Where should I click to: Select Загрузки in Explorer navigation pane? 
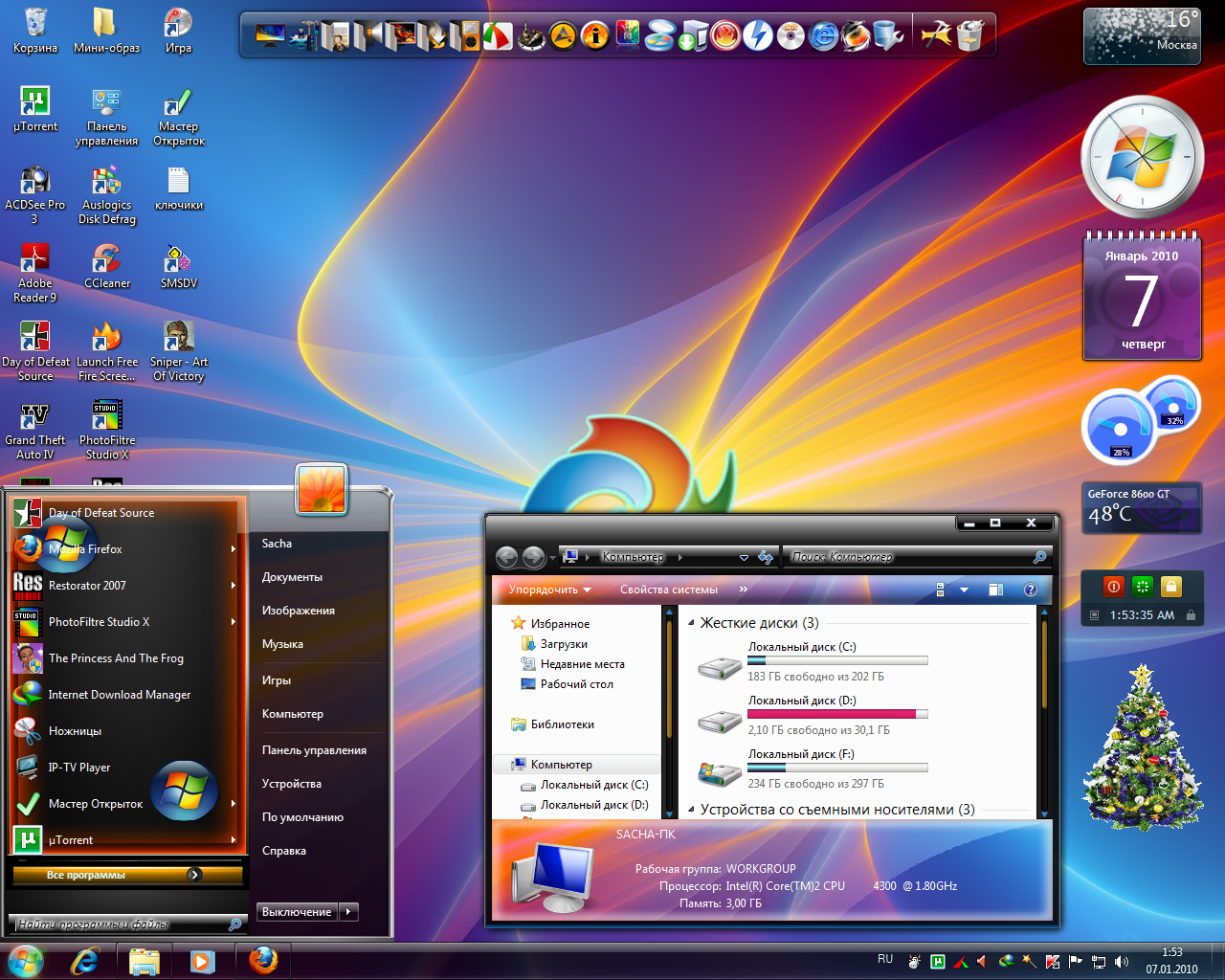[564, 644]
